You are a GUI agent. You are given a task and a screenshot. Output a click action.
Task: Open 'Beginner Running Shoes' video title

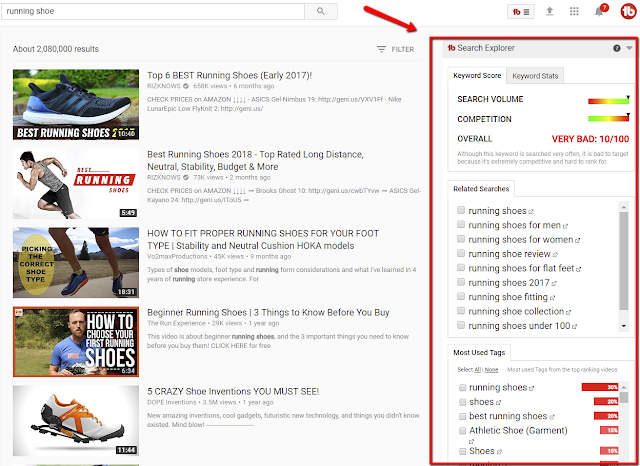click(268, 313)
